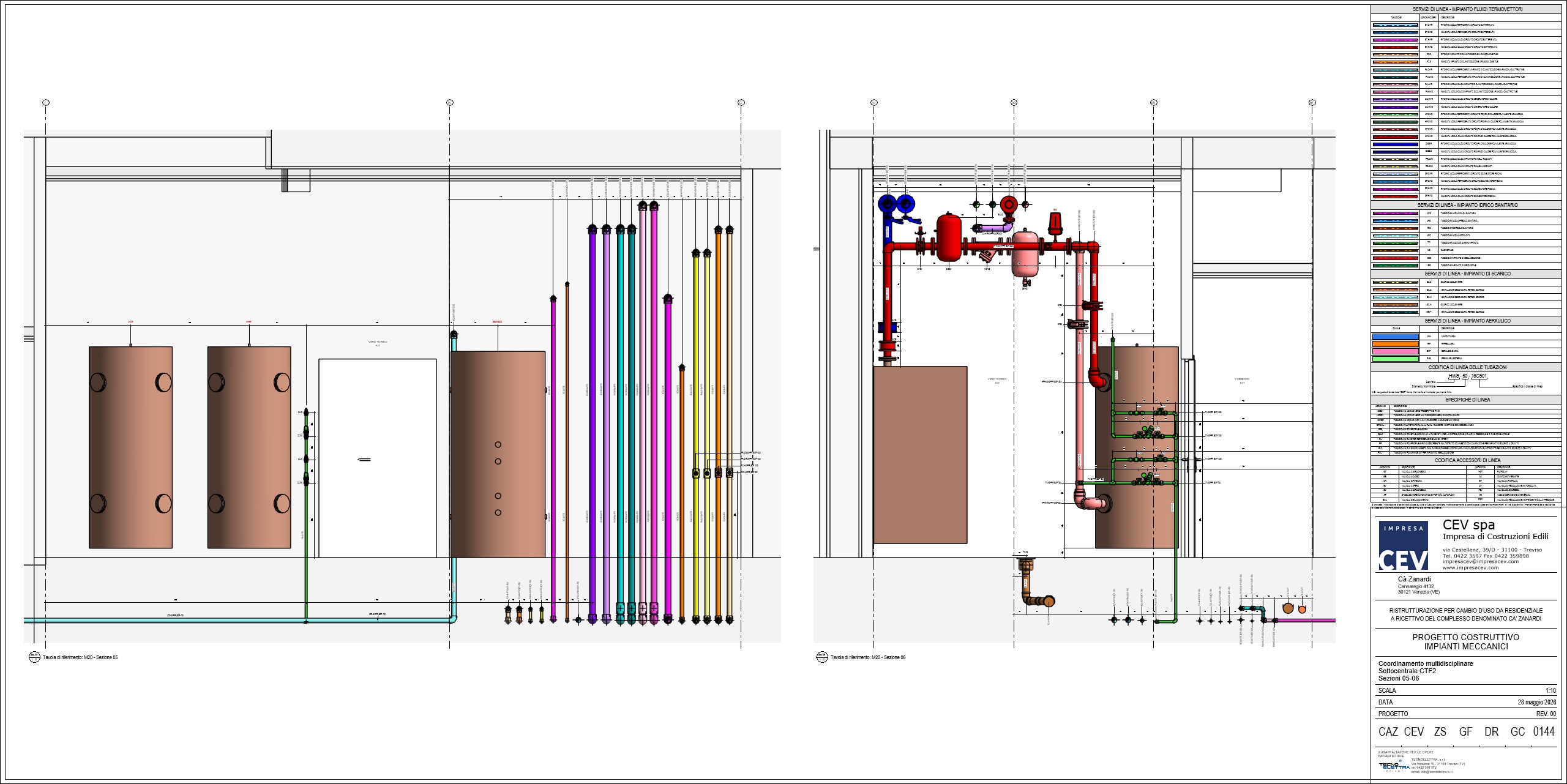This screenshot has height=784, width=1567.
Task: Select the drawing code number 0144
Action: tap(1544, 731)
